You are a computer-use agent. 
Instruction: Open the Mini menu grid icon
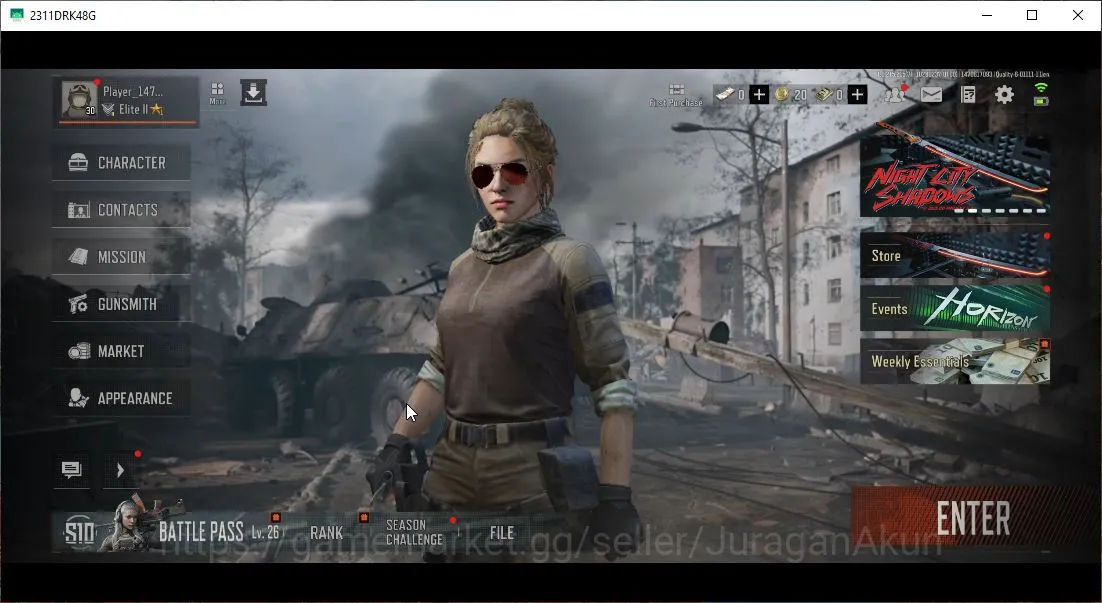(217, 93)
